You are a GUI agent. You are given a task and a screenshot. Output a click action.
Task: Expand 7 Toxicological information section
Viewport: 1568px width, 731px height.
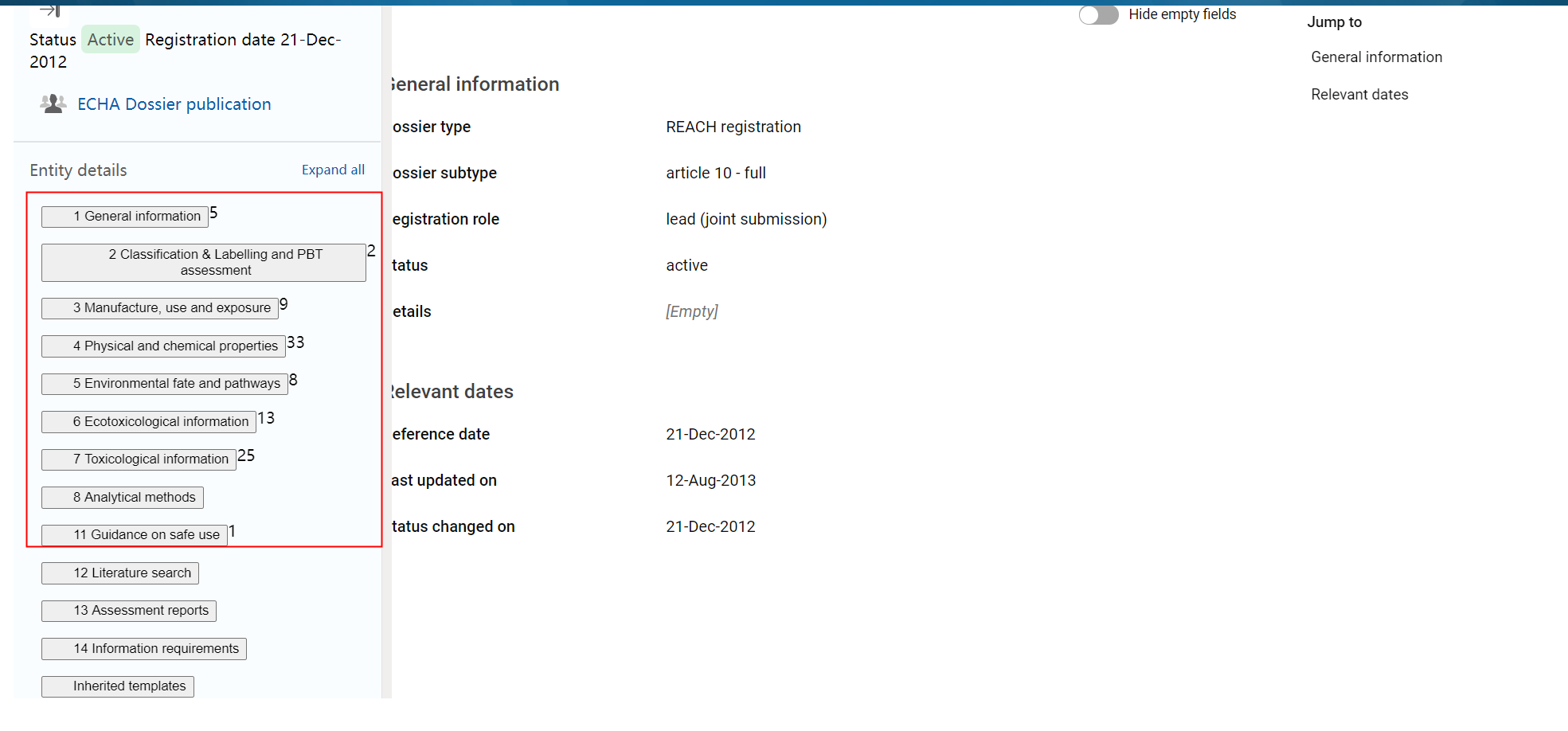(139, 459)
